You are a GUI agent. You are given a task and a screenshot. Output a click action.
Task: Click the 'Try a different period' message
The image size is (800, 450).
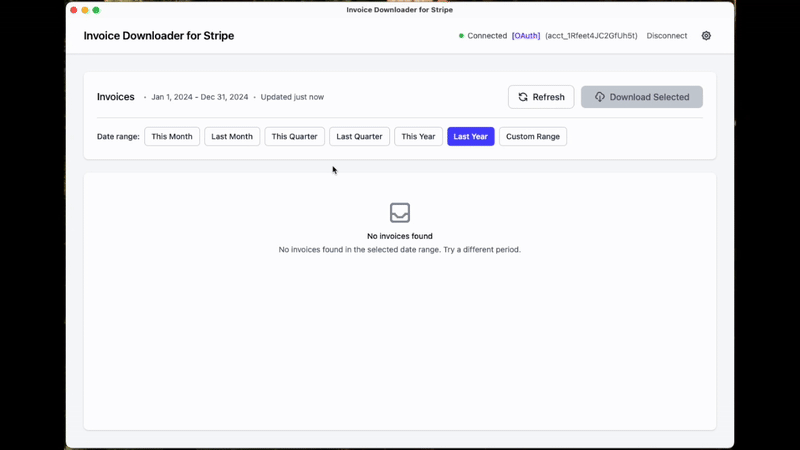click(x=482, y=249)
